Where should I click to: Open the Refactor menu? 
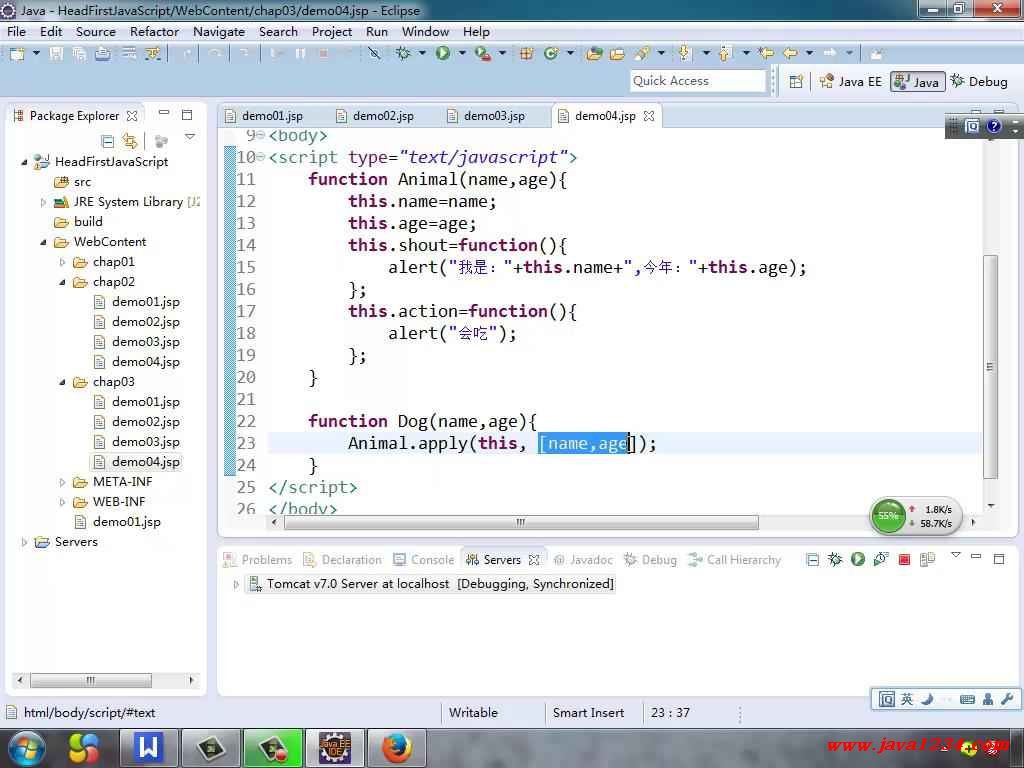click(154, 31)
